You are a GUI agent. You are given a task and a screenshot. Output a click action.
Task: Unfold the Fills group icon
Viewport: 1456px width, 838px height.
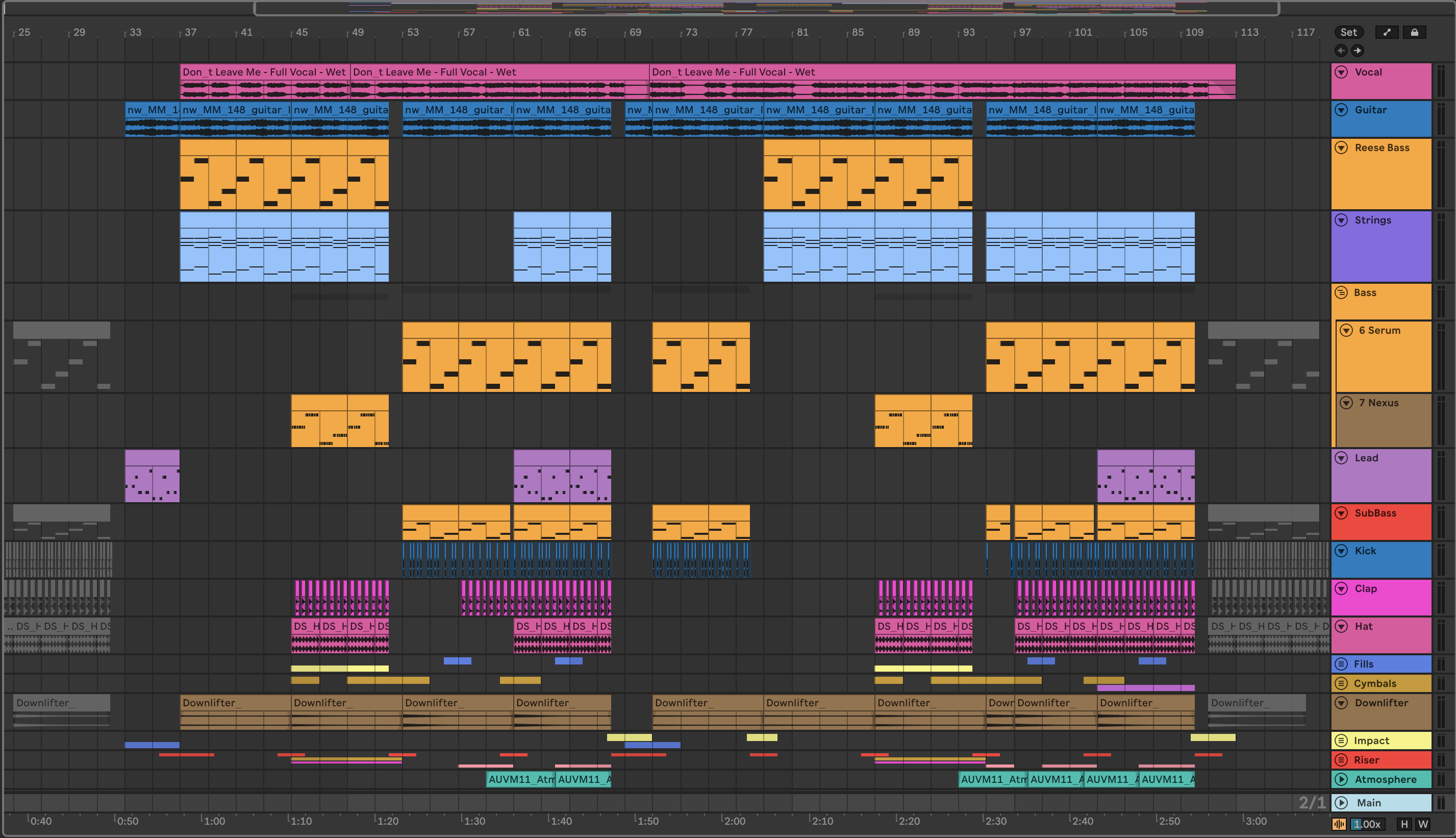[x=1341, y=663]
